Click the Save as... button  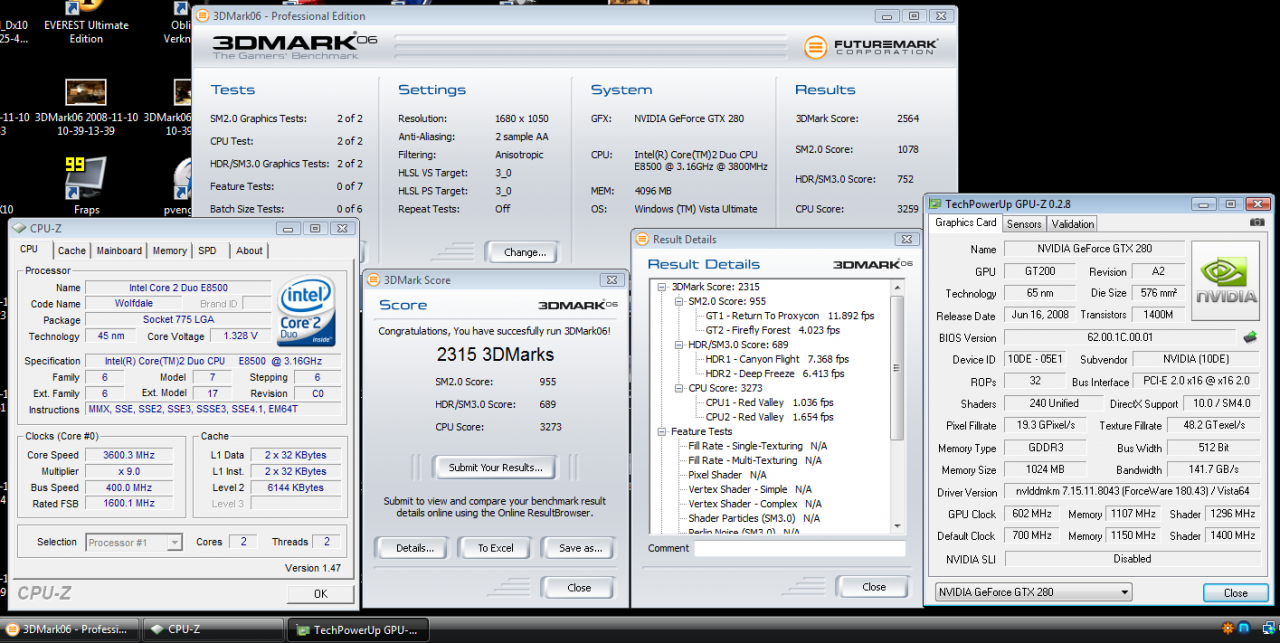(x=578, y=548)
